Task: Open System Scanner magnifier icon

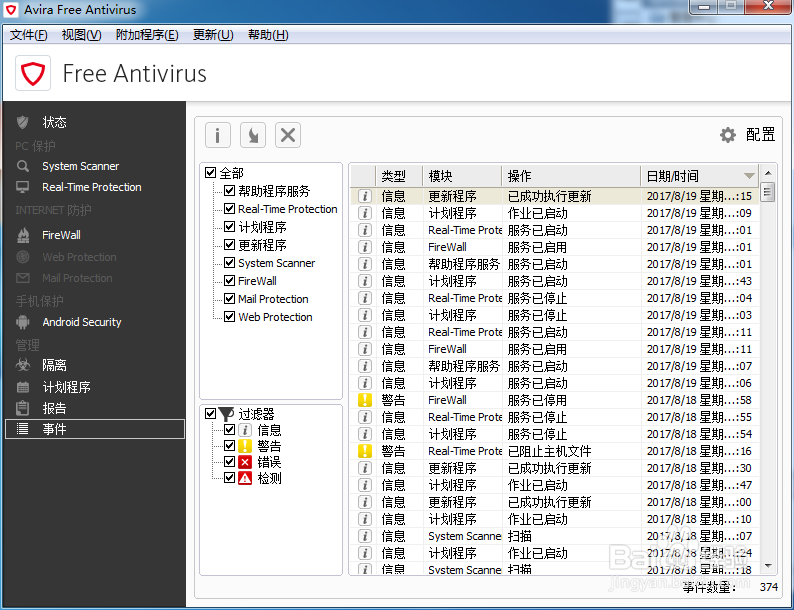Action: coord(22,166)
